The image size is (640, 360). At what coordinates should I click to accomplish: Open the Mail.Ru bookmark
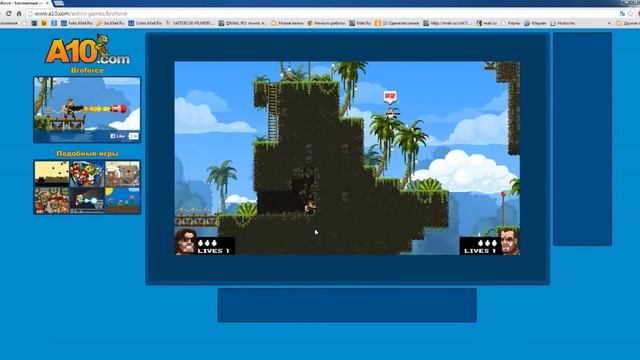tap(360, 23)
